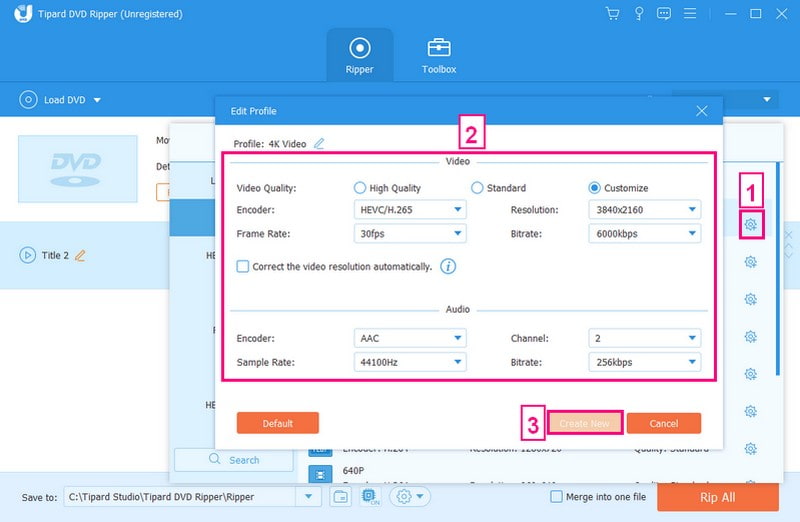Select the High Quality radio button
Screen dimensions: 800x522
360,188
